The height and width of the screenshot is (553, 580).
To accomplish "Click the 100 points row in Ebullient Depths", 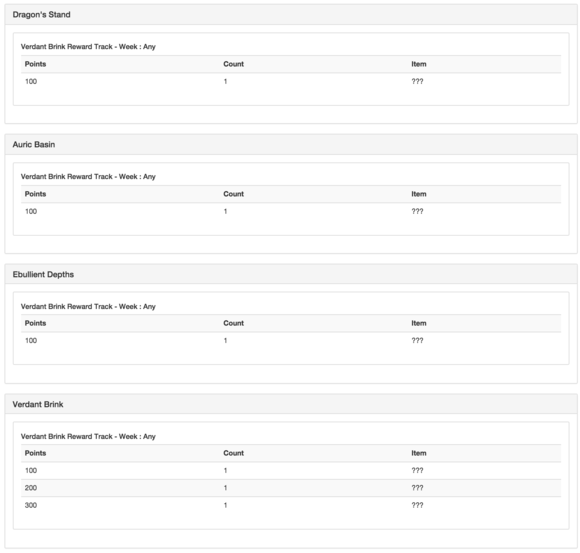I will (291, 341).
